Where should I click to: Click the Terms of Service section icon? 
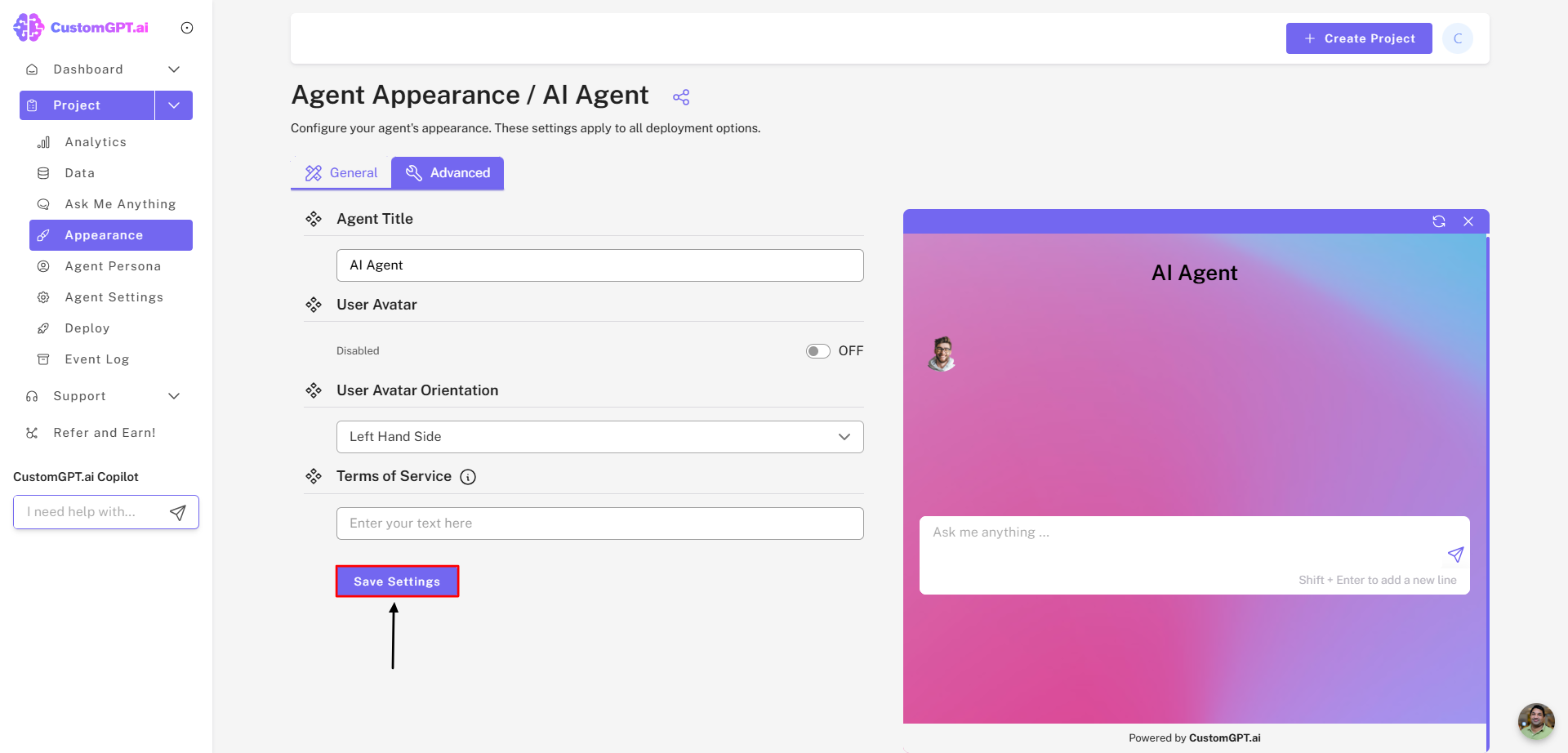click(314, 476)
